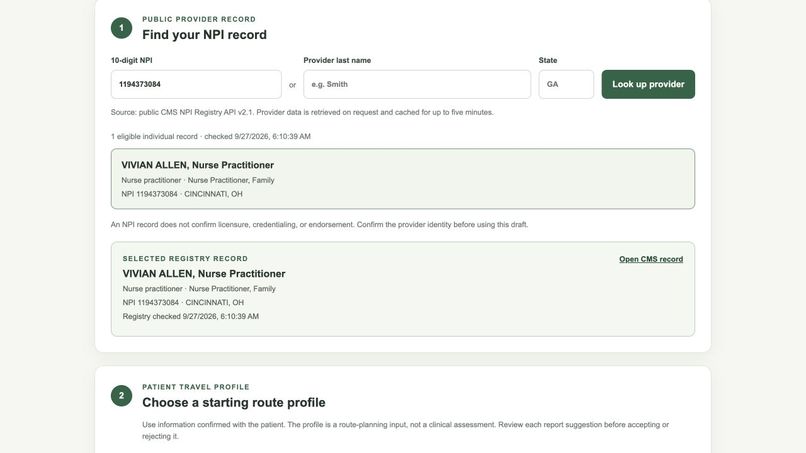This screenshot has width=806, height=453.
Task: Click the CMS NPI Registry source note
Action: tap(302, 112)
